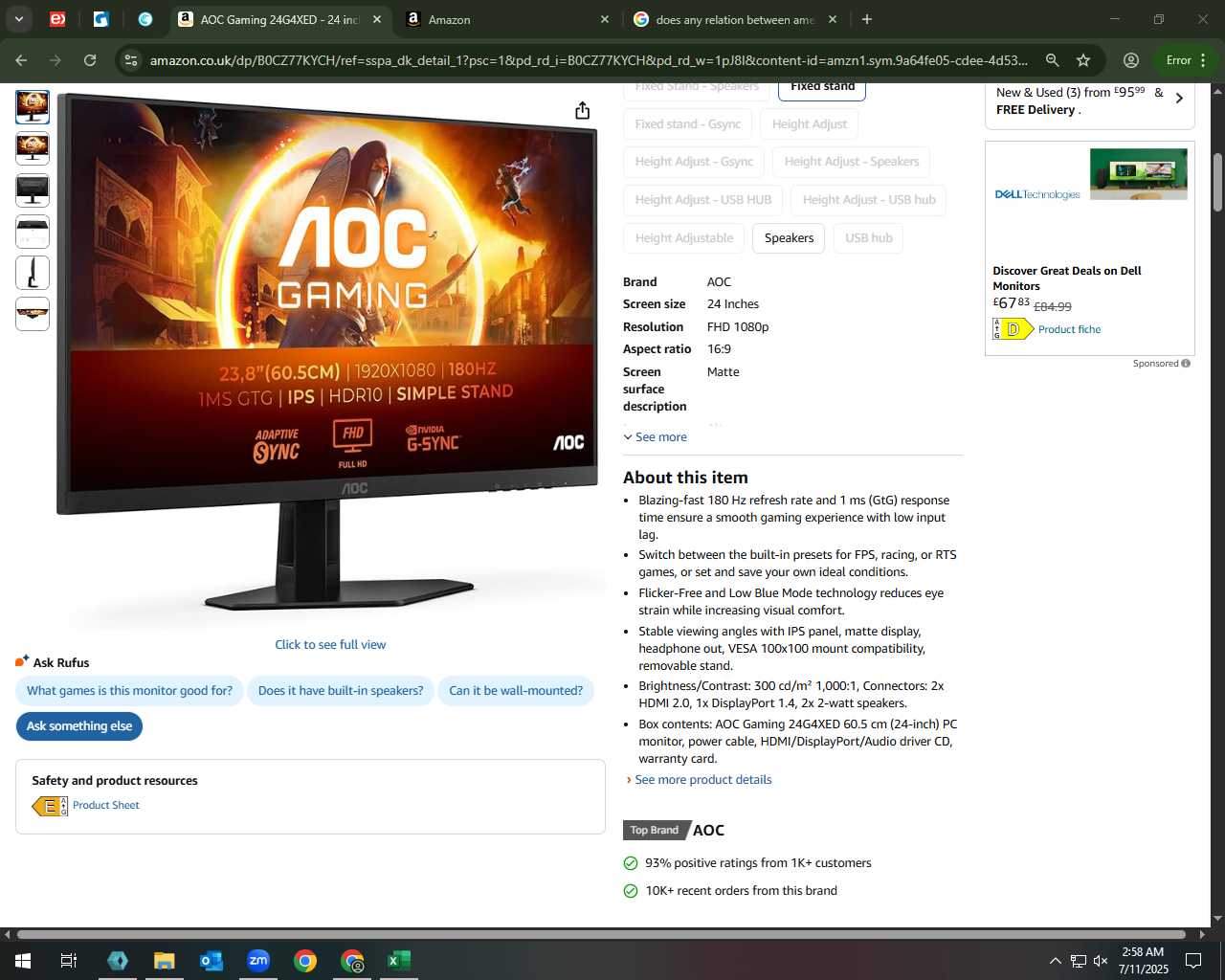Select the first product thumbnail

[x=33, y=107]
